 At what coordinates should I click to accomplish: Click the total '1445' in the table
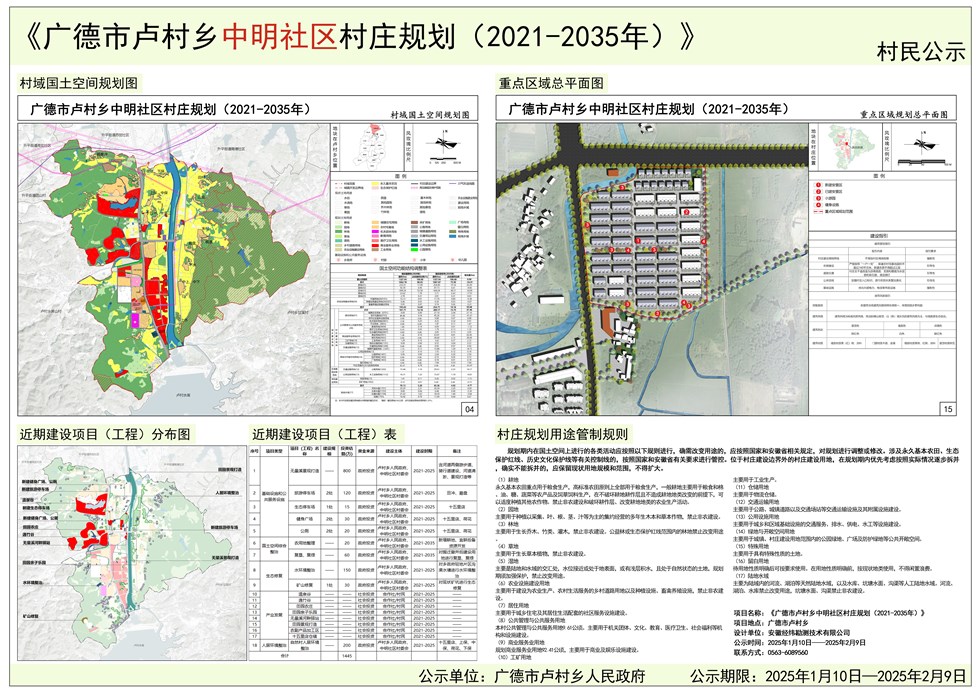347,656
